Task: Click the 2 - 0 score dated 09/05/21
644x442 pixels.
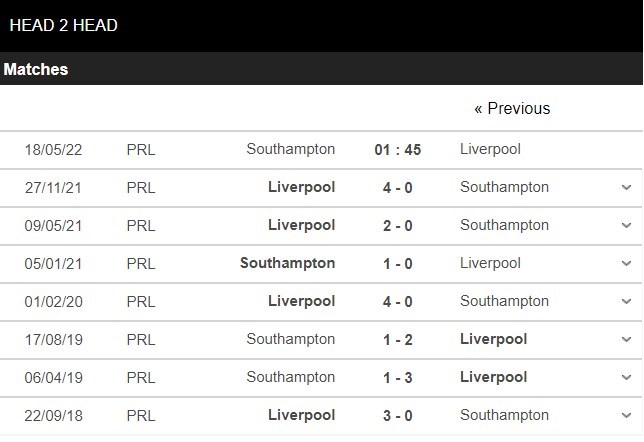Action: coord(397,225)
